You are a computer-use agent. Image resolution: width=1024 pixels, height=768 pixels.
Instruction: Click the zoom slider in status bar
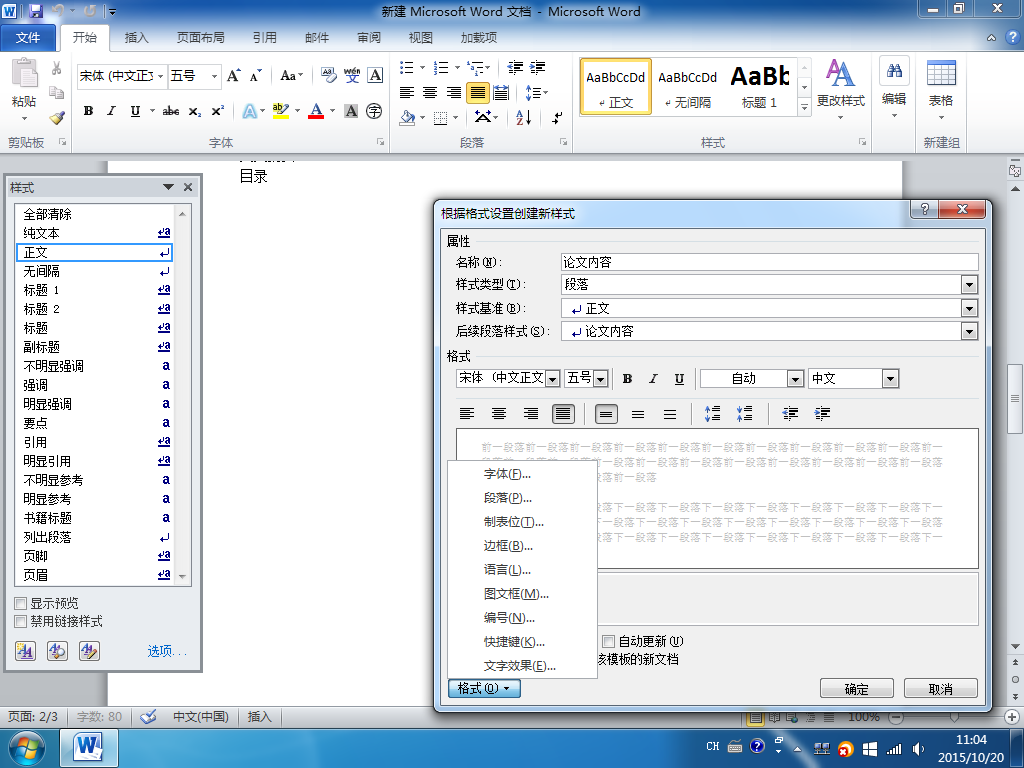954,717
